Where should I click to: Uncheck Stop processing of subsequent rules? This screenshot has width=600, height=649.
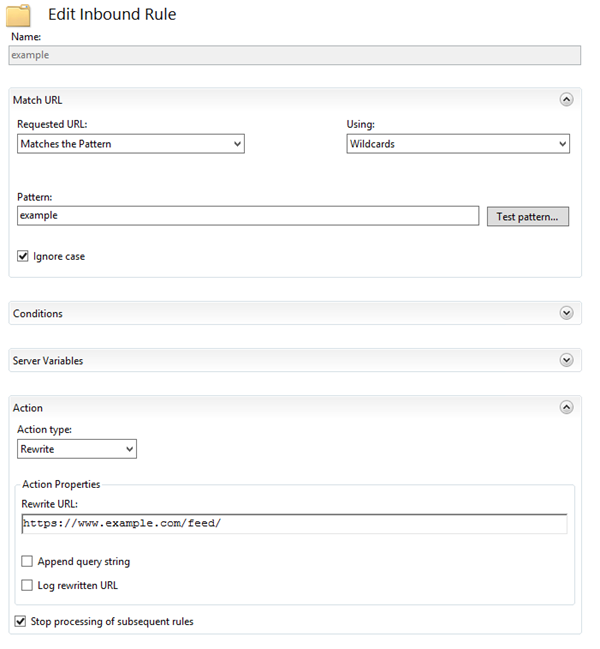pos(20,621)
